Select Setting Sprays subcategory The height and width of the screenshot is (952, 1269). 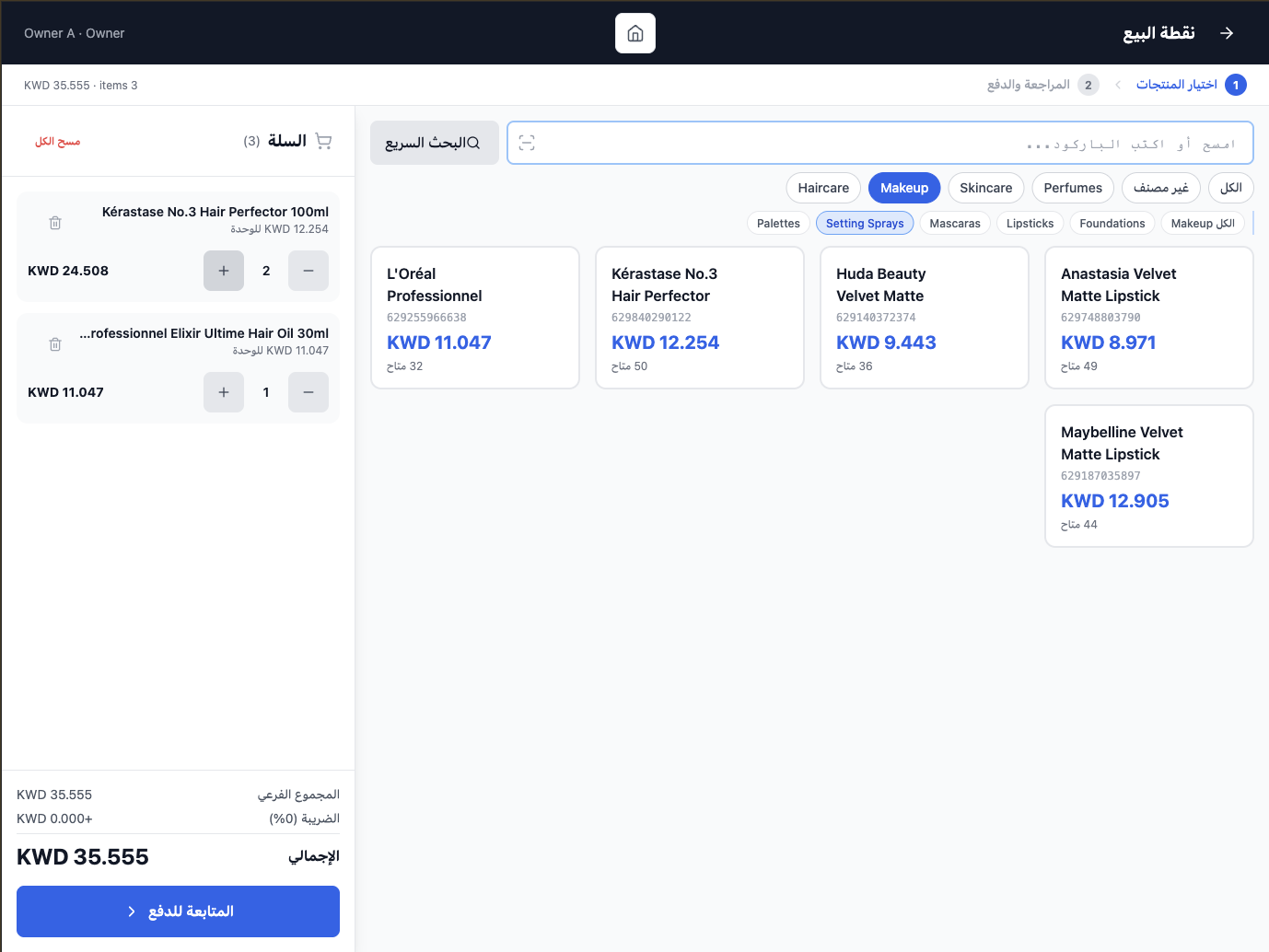pyautogui.click(x=865, y=224)
